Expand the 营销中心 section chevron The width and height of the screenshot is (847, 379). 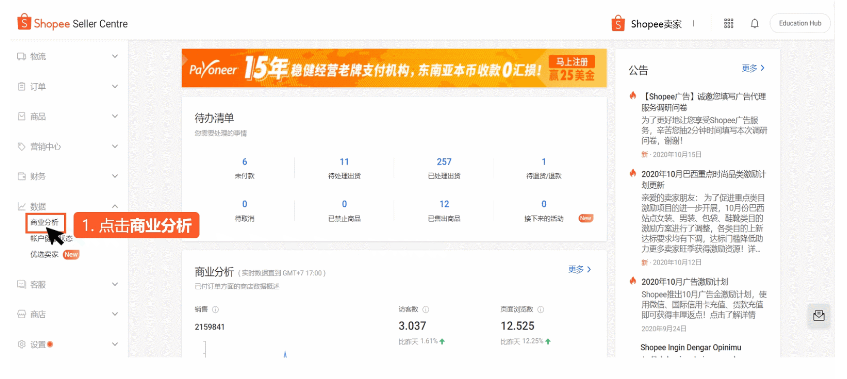(115, 146)
